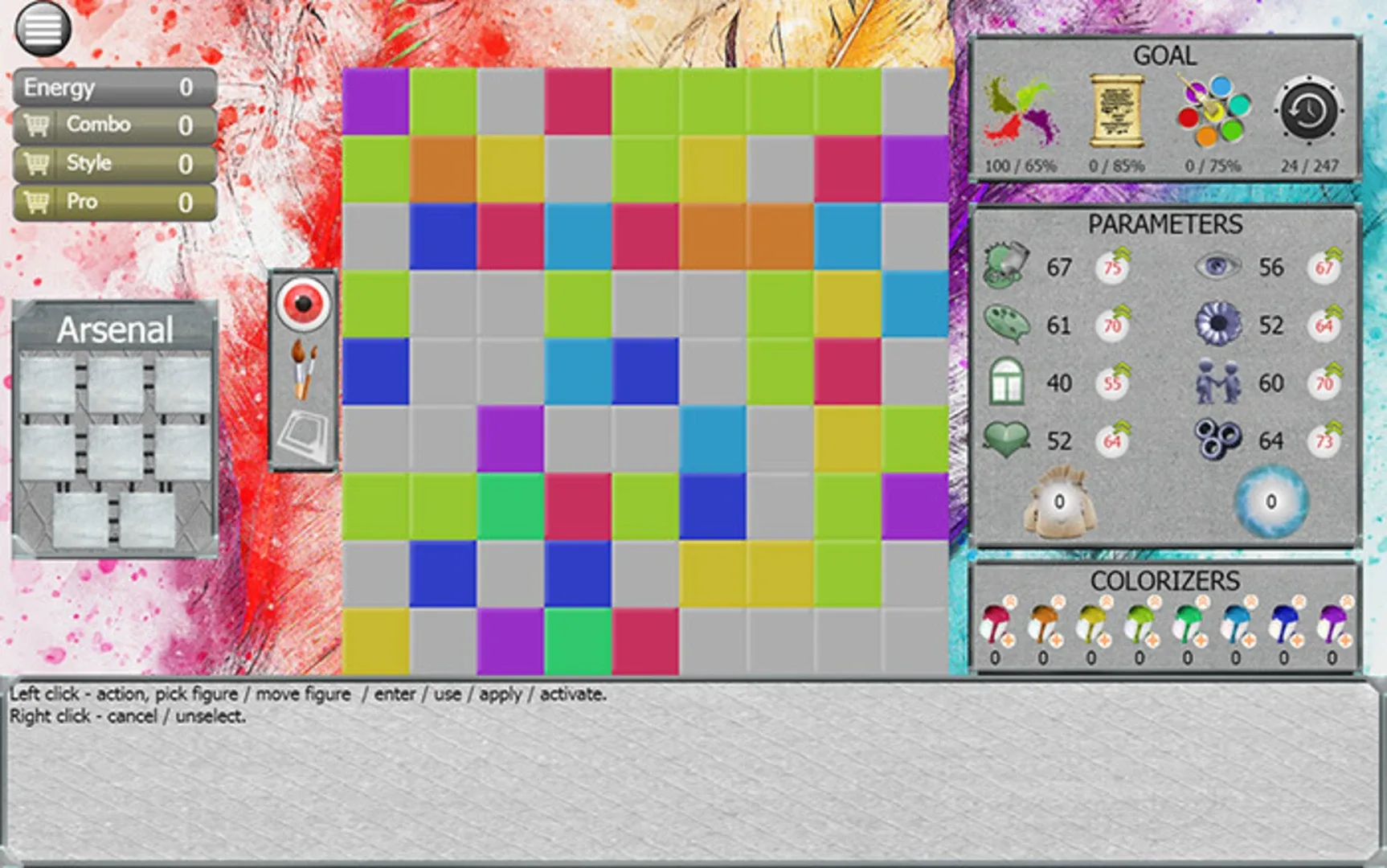The image size is (1387, 868).
Task: Click the clock timer goal icon
Action: pyautogui.click(x=1308, y=110)
